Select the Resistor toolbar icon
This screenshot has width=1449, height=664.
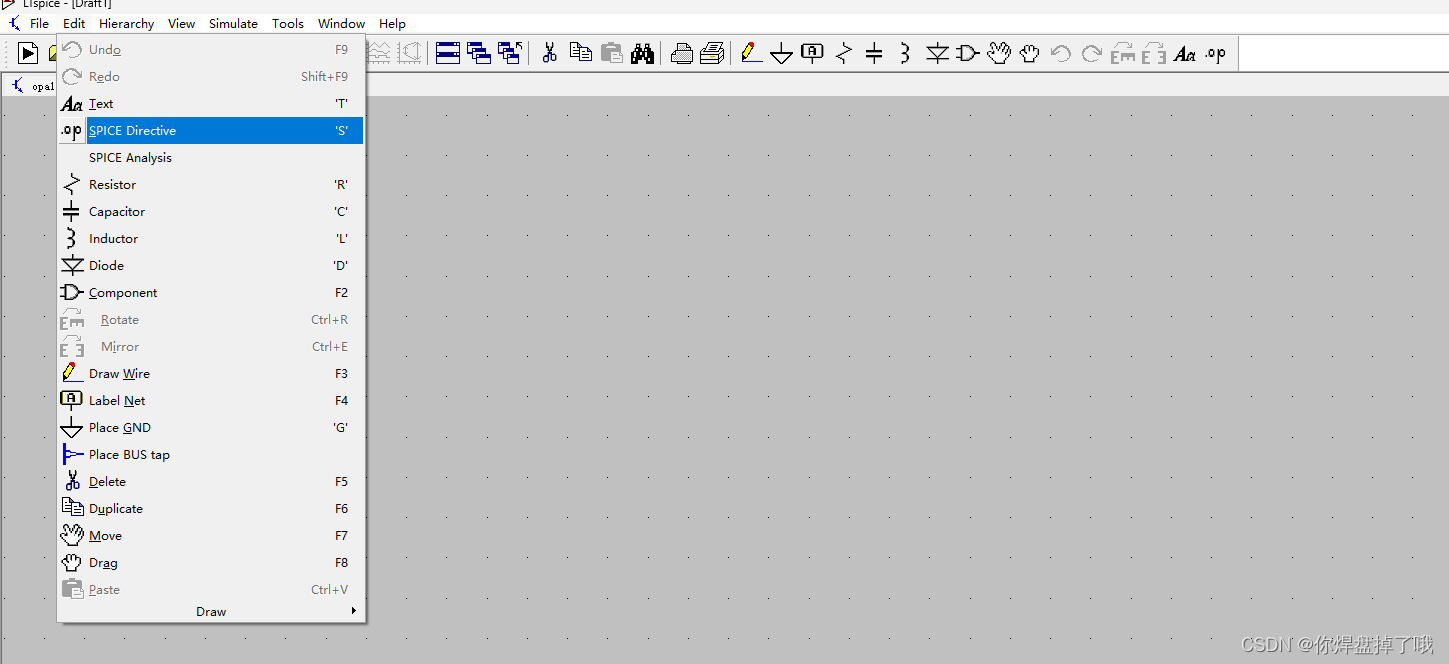[843, 53]
